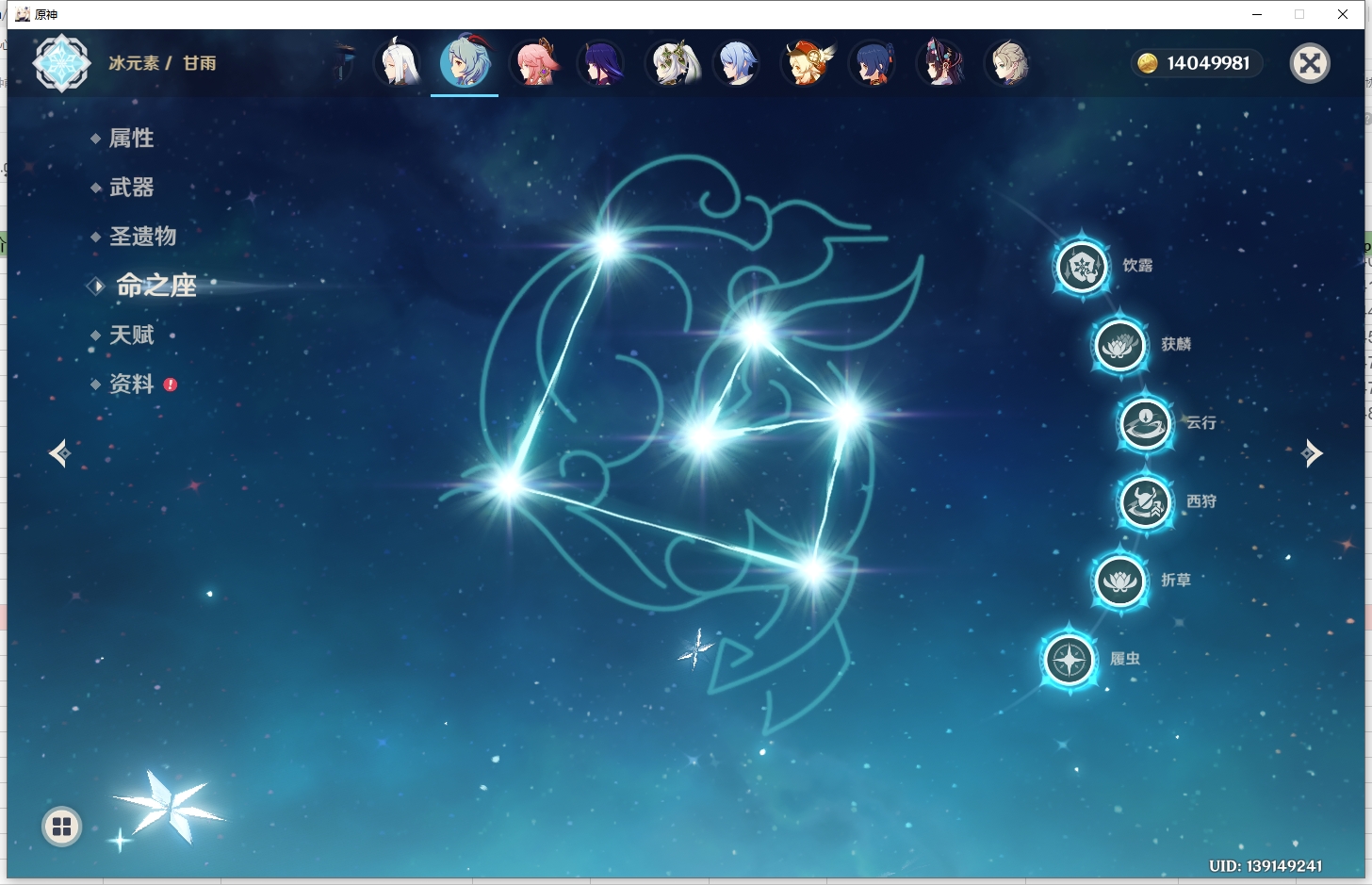1372x885 pixels.
Task: Select the purple-haired Raiden Shogun portrait
Action: pyautogui.click(x=601, y=63)
